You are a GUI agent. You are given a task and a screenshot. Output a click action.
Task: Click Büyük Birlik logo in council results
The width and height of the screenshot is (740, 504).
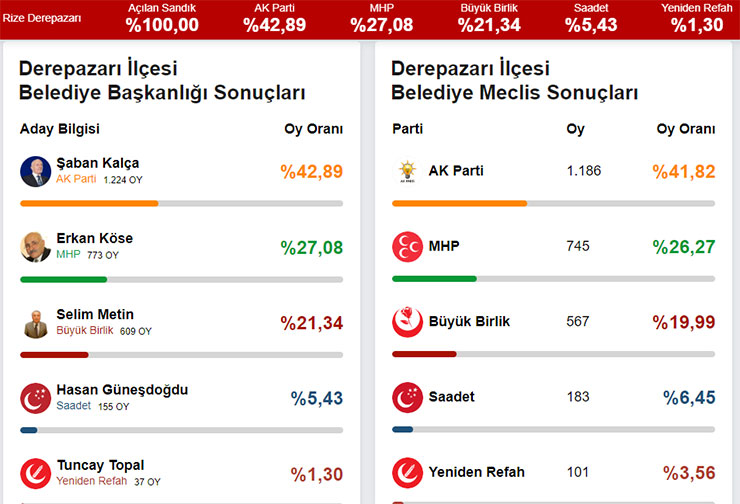tap(407, 322)
